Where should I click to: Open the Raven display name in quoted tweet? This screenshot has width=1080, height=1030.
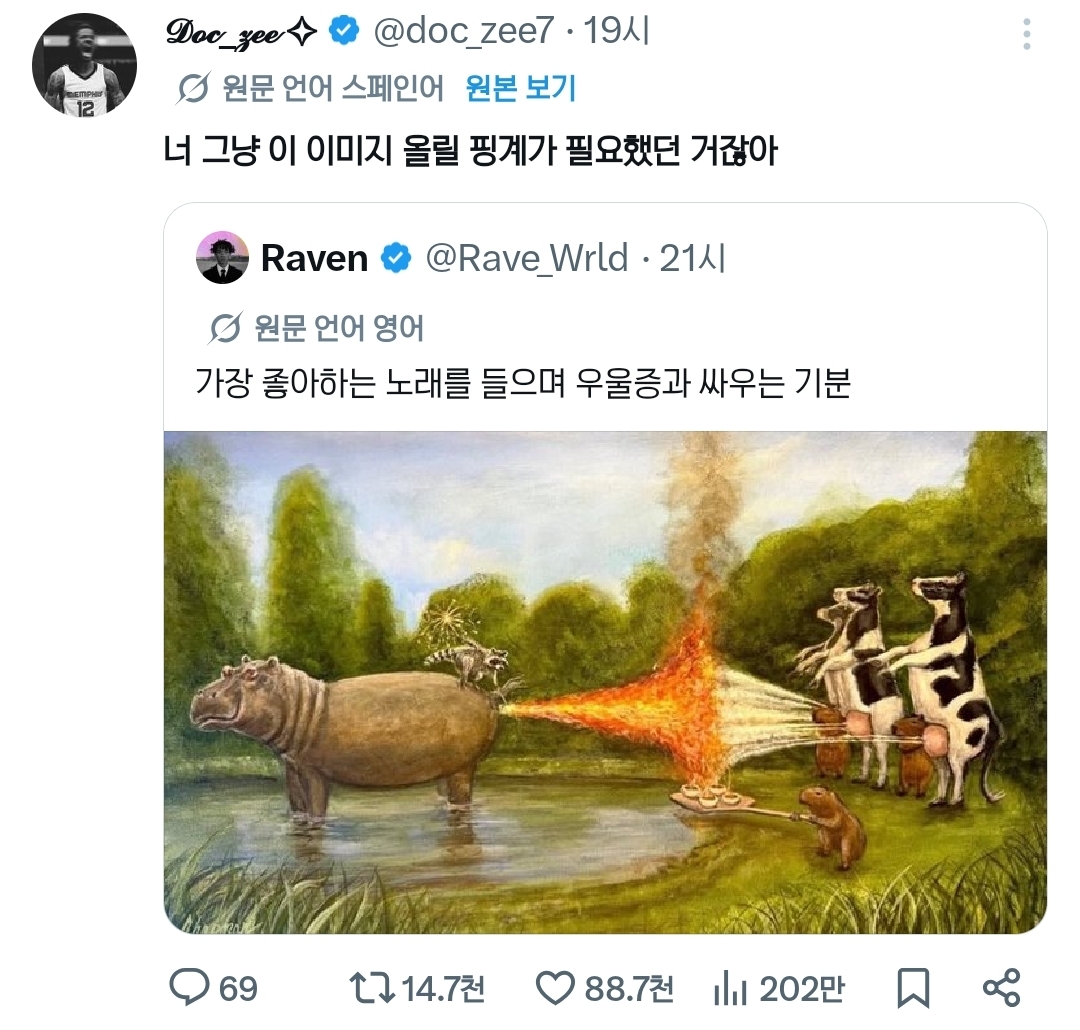pyautogui.click(x=314, y=258)
